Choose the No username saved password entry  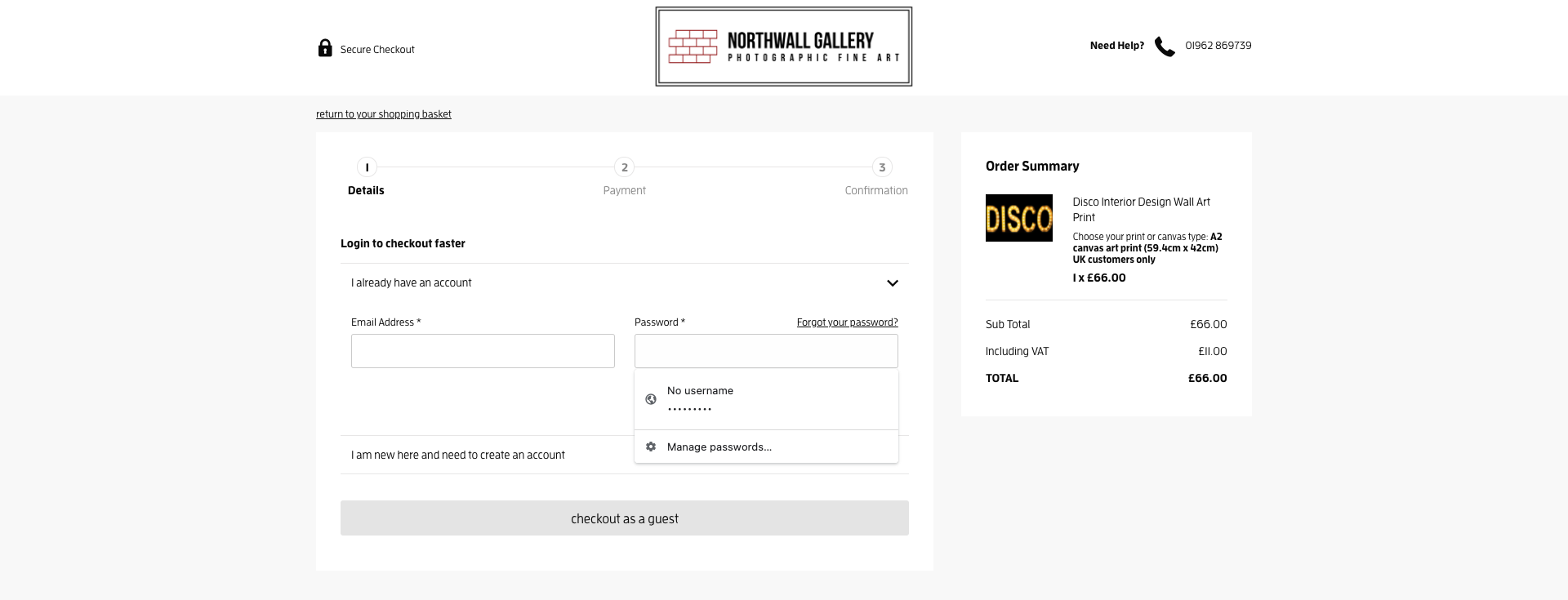[x=766, y=399]
